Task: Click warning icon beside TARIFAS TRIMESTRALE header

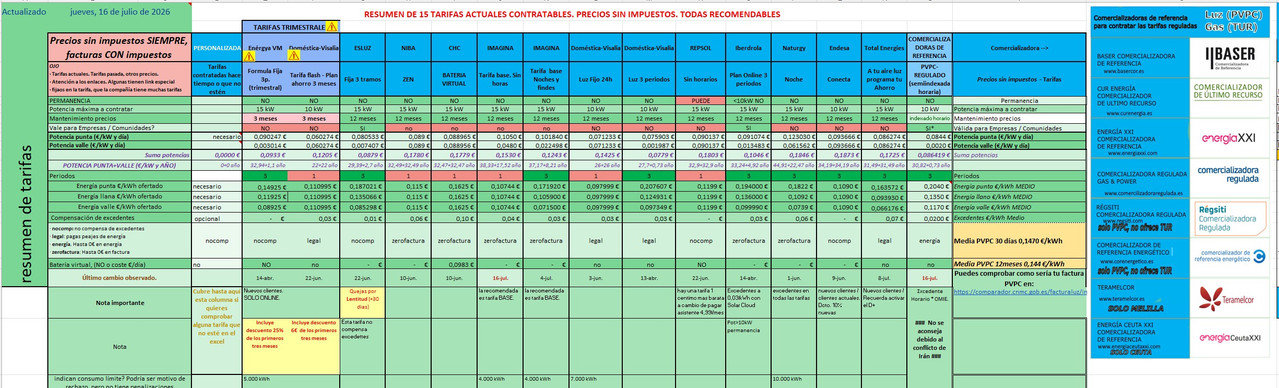Action: pos(332,28)
